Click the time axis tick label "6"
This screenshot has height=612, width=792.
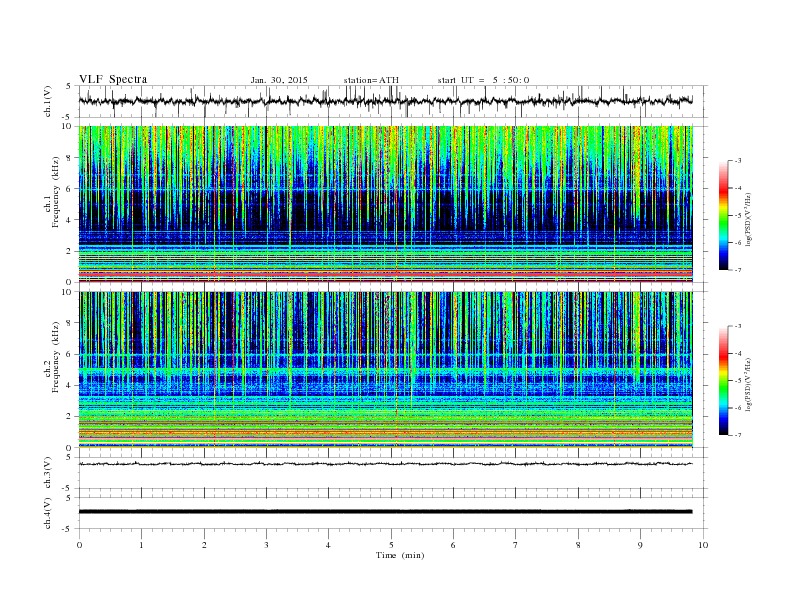[453, 545]
